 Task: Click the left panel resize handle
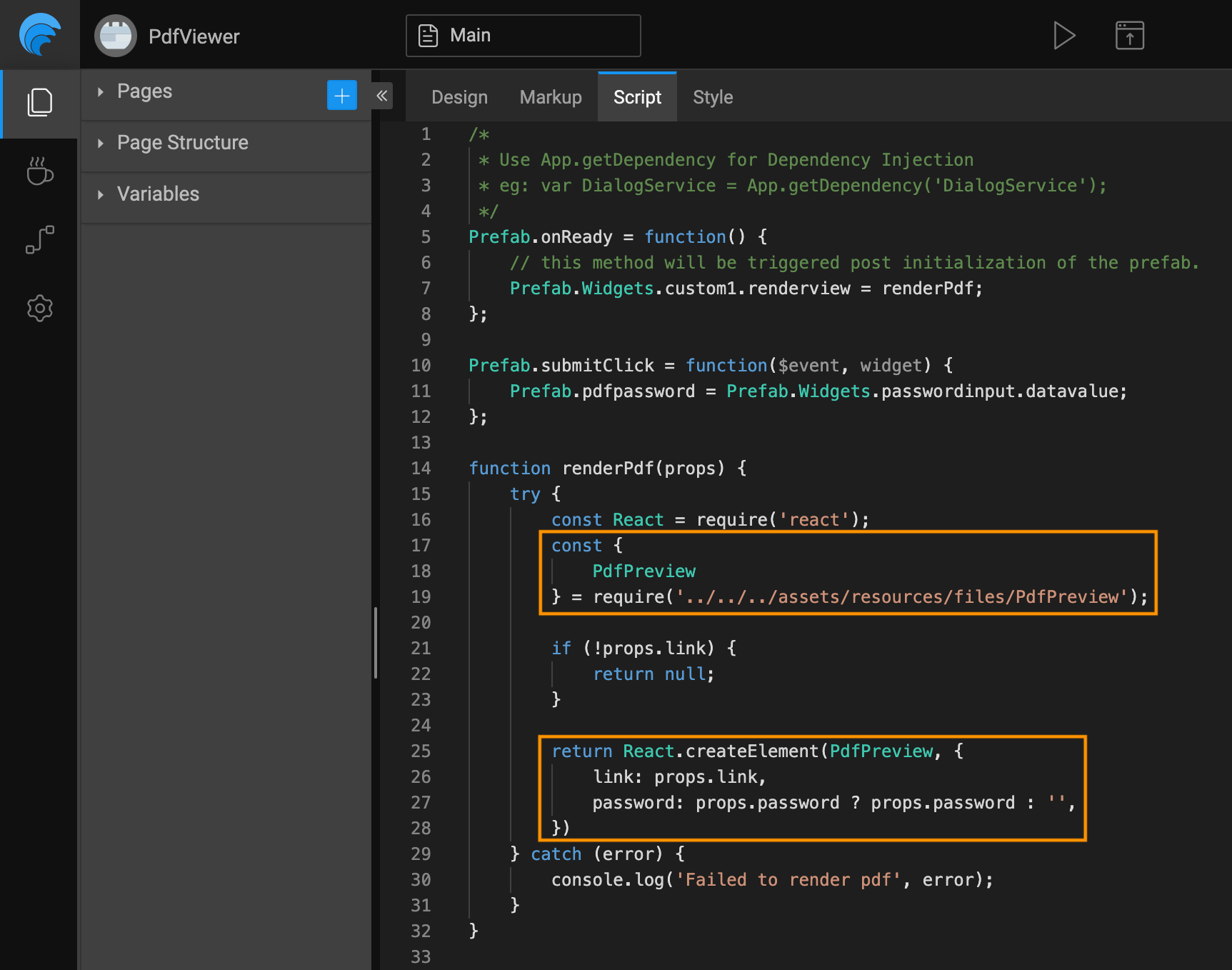pos(375,643)
